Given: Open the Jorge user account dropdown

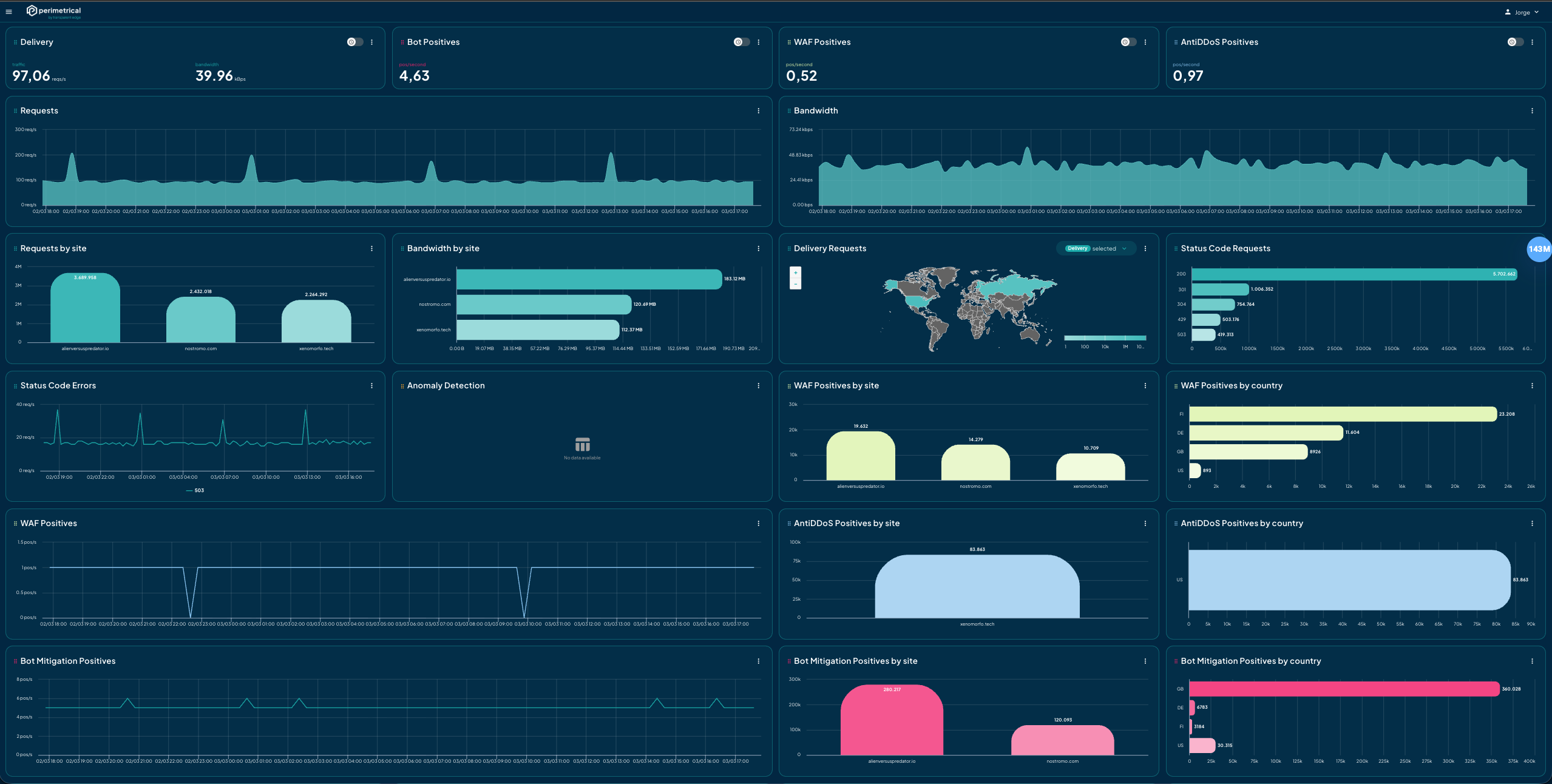Looking at the screenshot, I should click(1522, 12).
